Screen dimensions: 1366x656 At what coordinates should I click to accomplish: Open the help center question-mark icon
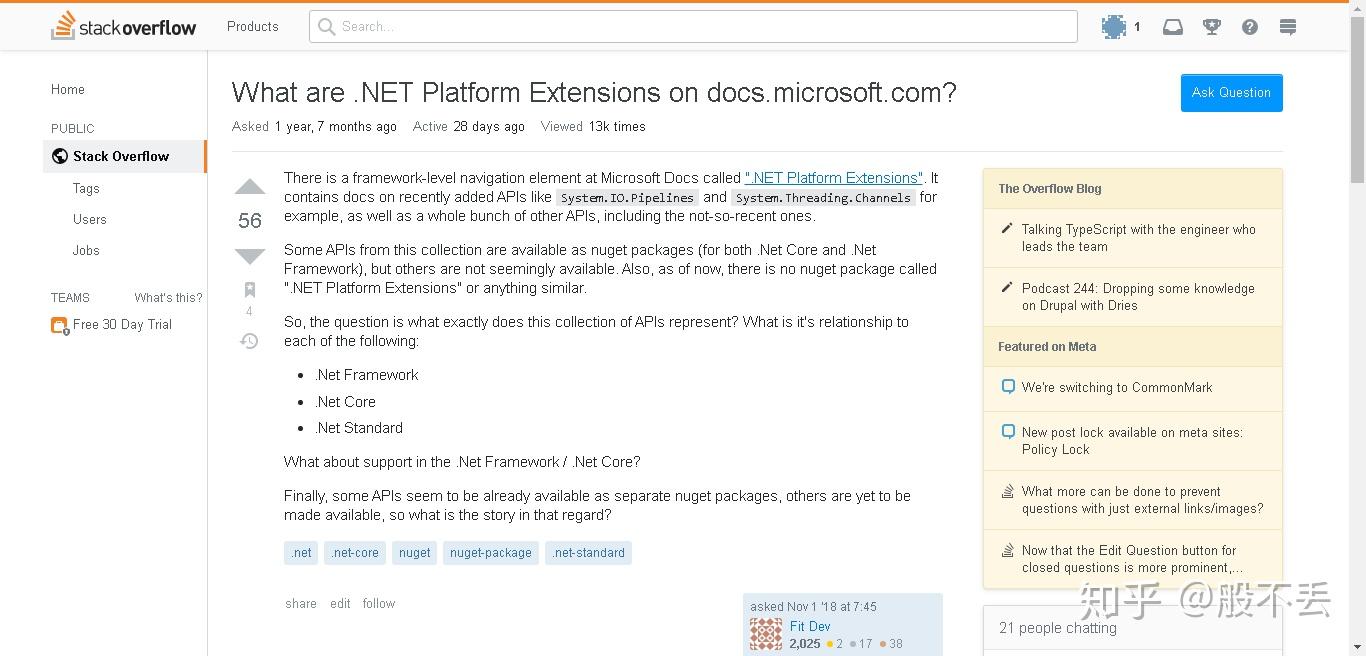(x=1250, y=27)
